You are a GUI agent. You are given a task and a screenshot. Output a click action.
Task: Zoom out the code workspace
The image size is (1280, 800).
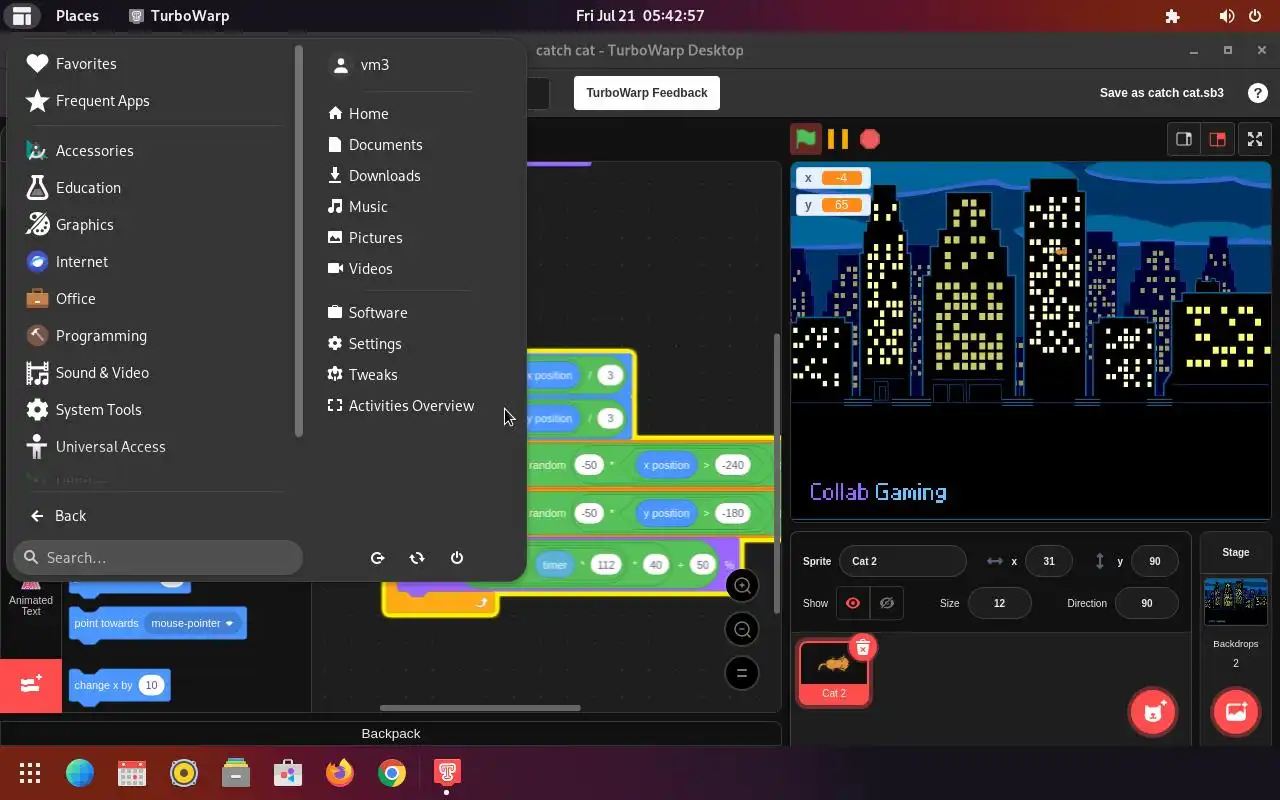[x=742, y=630]
